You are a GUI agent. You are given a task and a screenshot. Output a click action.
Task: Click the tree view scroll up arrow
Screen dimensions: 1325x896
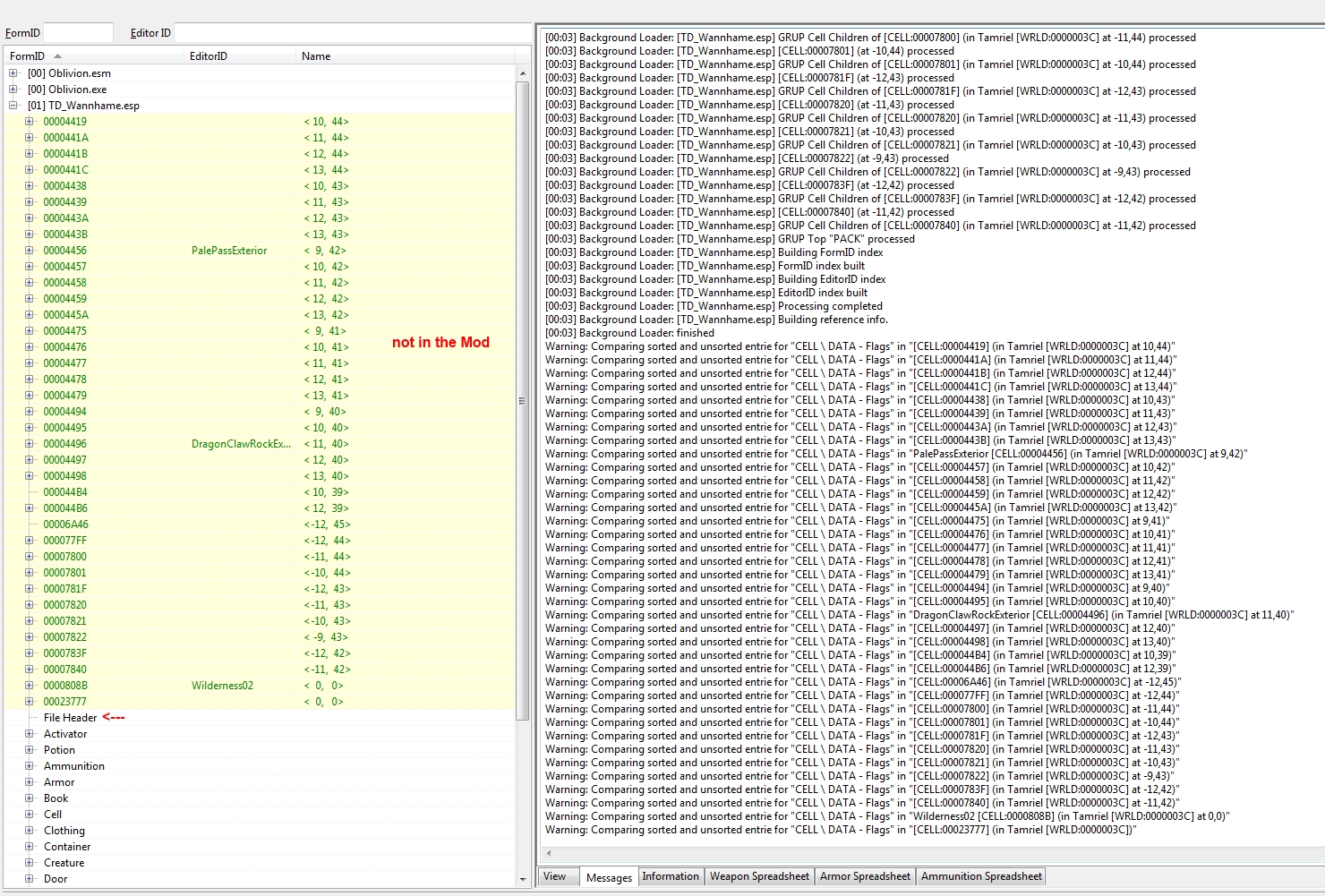(523, 73)
